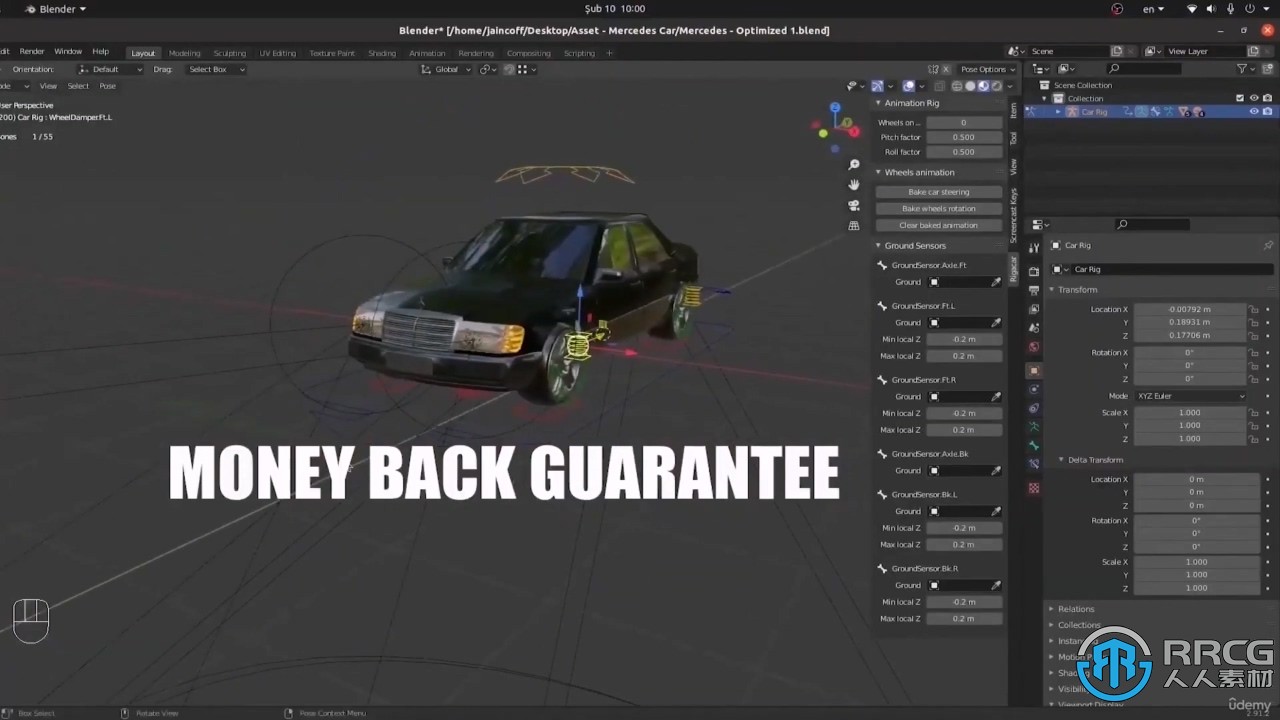Lock Location X padlock toggle

[x=1254, y=310]
